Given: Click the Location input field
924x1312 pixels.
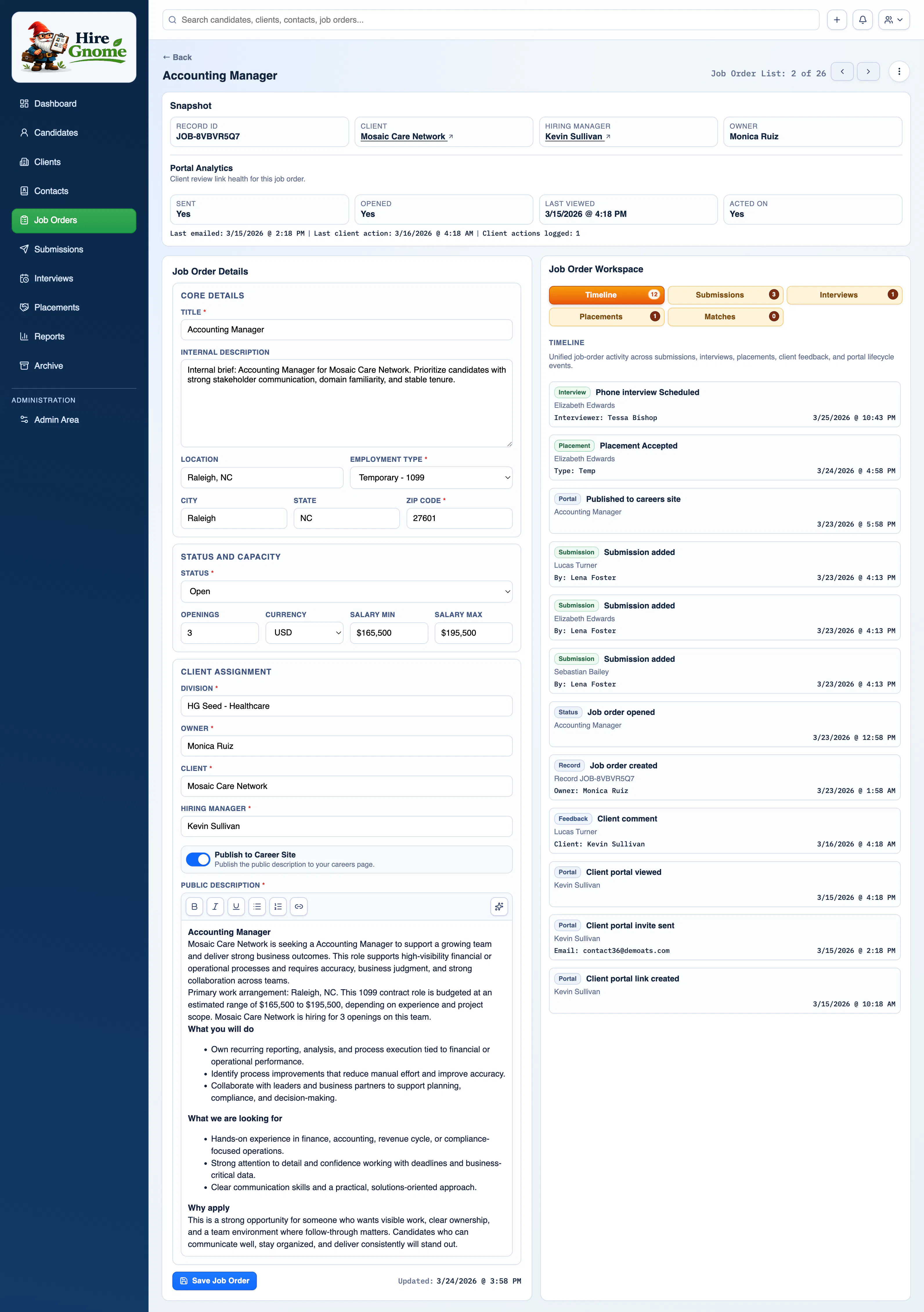Looking at the screenshot, I should point(262,478).
